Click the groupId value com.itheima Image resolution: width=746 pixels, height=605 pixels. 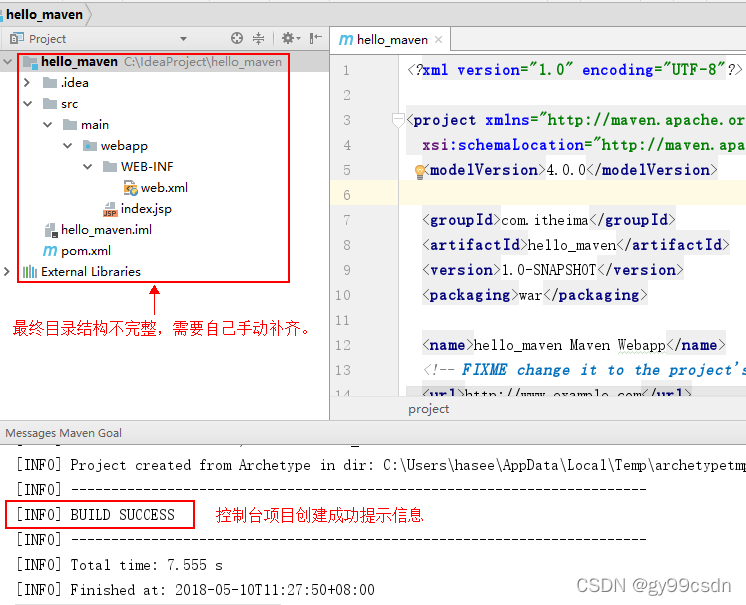point(544,220)
